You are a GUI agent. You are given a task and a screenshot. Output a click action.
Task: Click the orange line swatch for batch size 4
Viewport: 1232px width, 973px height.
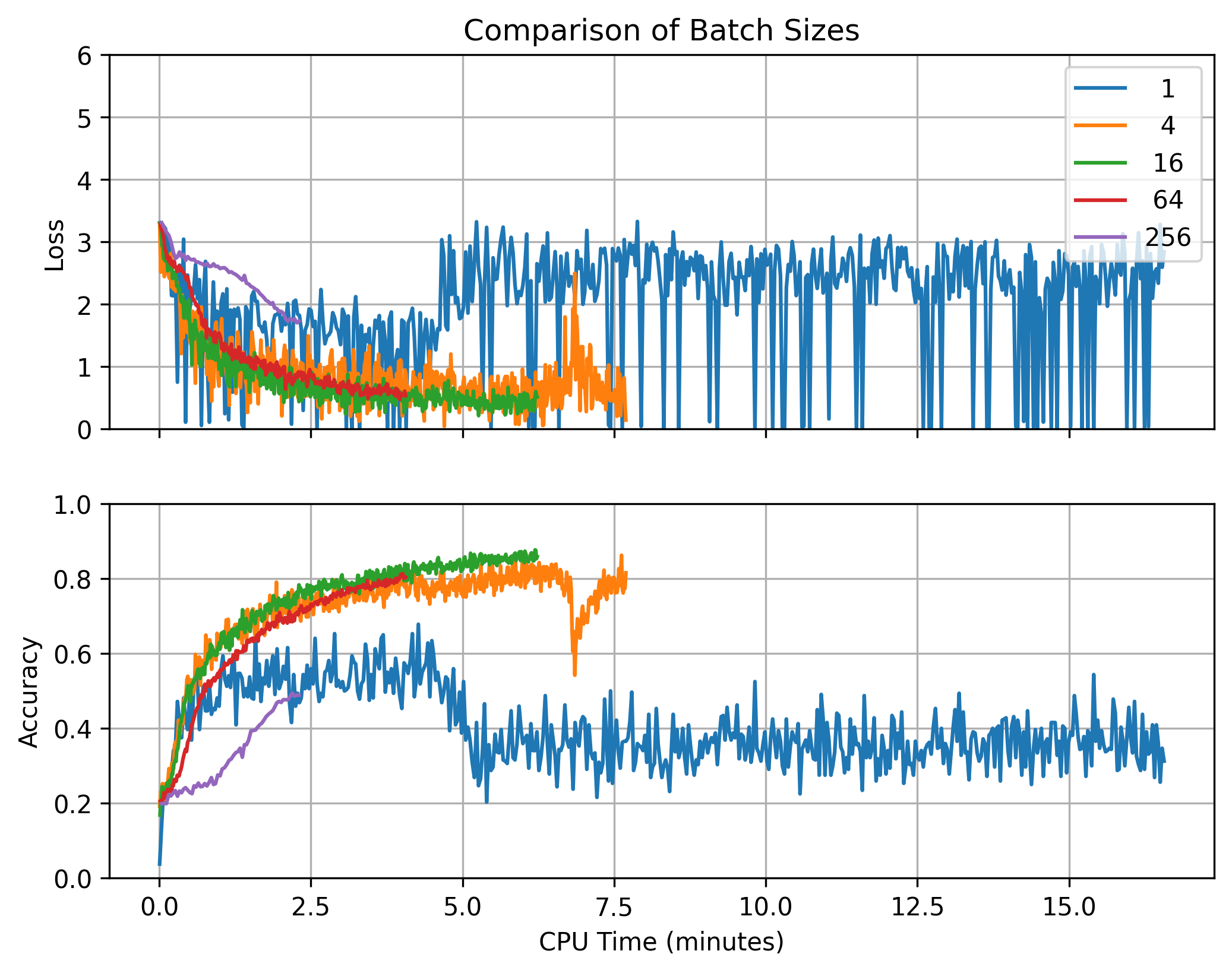click(1100, 125)
